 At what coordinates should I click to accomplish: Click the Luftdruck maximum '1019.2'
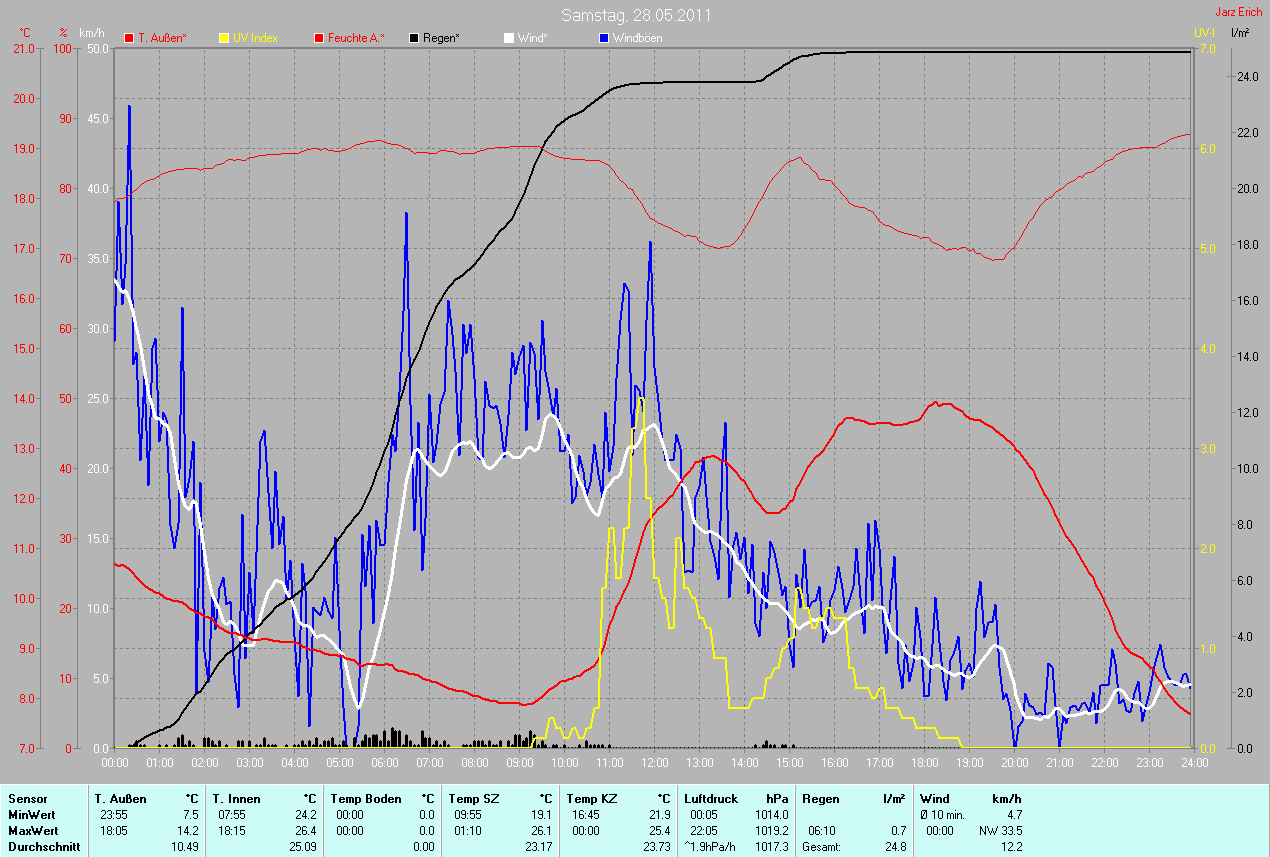point(771,831)
